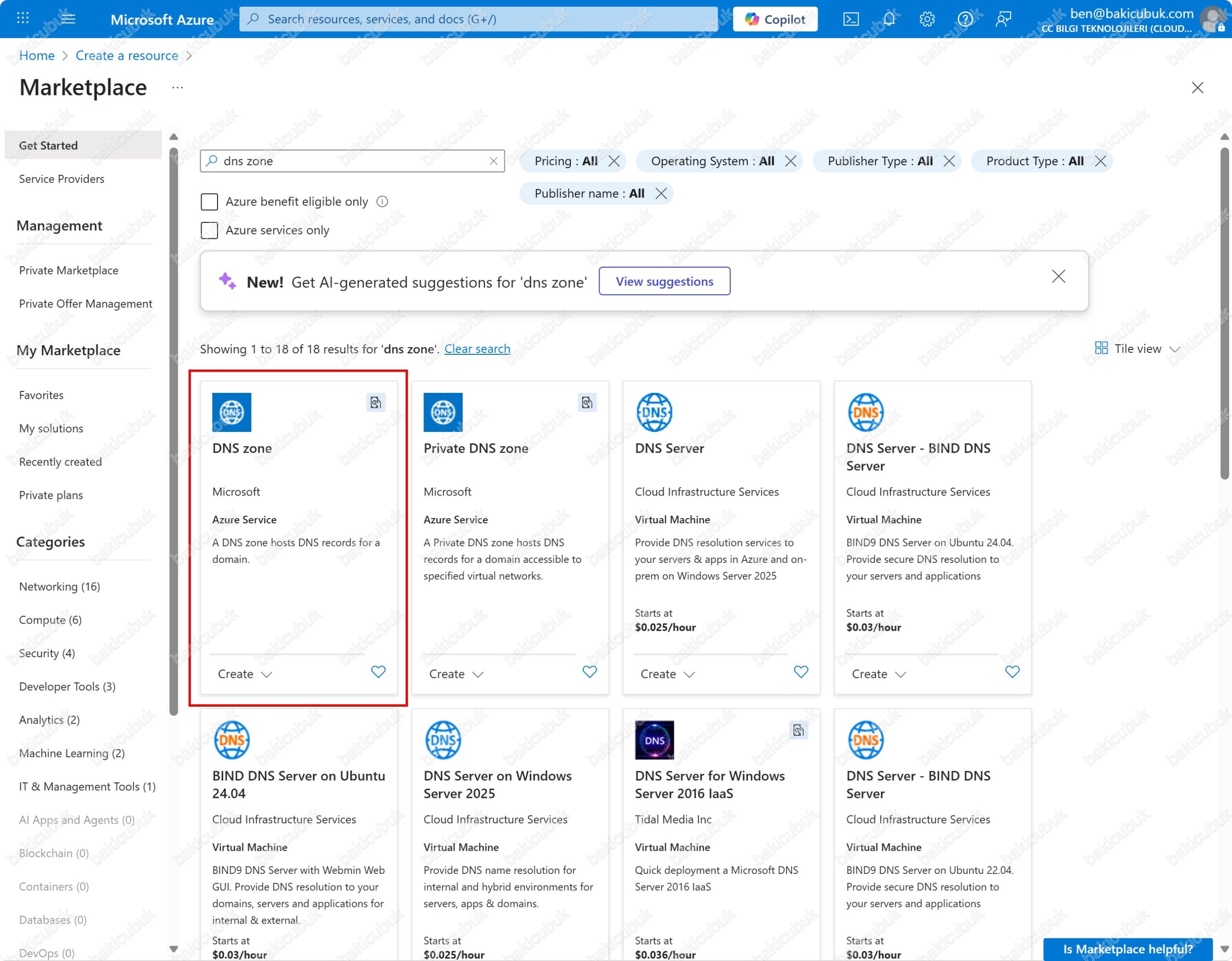Expand Create dropdown on DNS Server
Image resolution: width=1232 pixels, height=961 pixels.
click(x=667, y=675)
